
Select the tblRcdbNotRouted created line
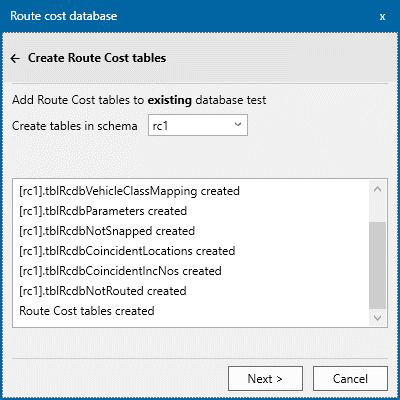[x=103, y=291]
